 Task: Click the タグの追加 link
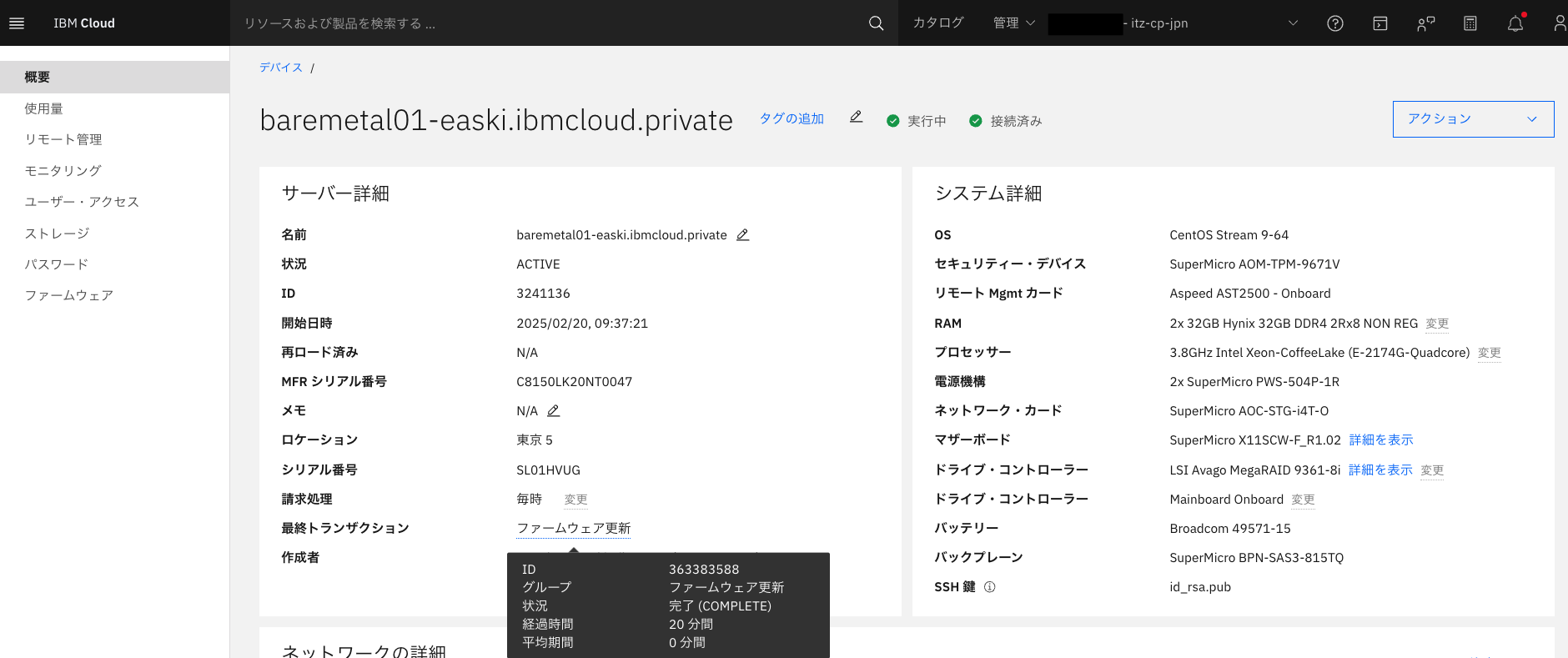coord(792,118)
